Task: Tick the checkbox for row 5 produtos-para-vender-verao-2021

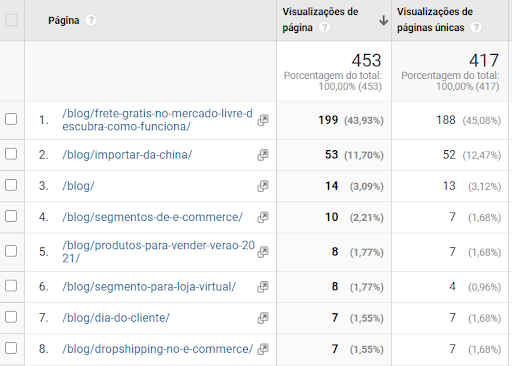Action: 11,251
